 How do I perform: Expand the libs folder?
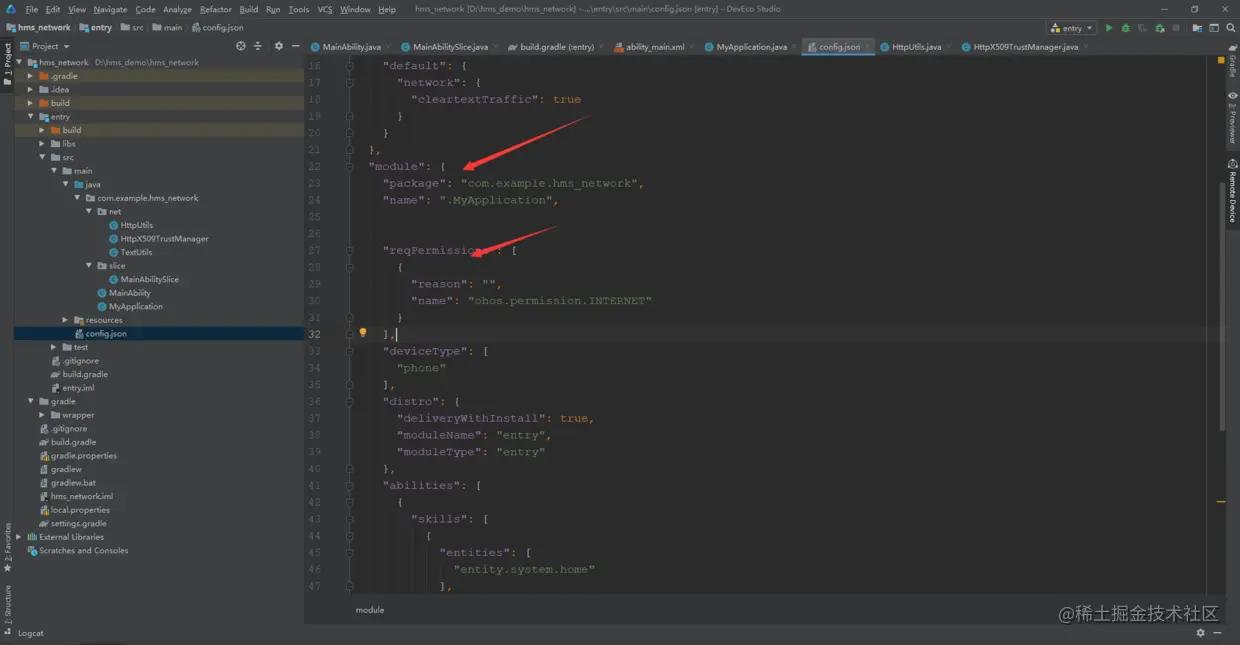pyautogui.click(x=43, y=144)
